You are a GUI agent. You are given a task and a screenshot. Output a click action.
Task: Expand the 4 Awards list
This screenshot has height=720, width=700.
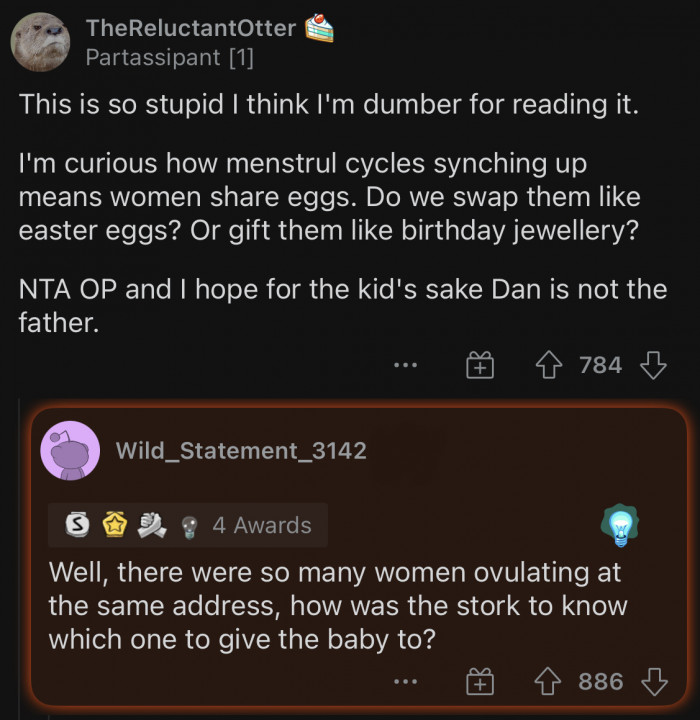tap(261, 525)
